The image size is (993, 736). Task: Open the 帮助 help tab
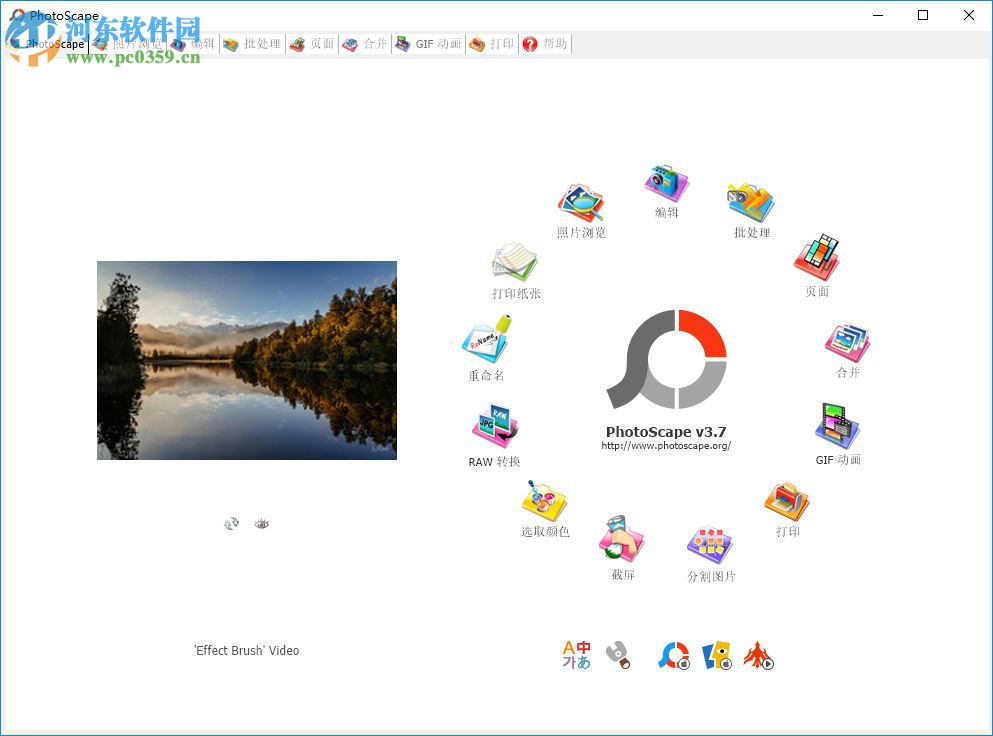(545, 44)
